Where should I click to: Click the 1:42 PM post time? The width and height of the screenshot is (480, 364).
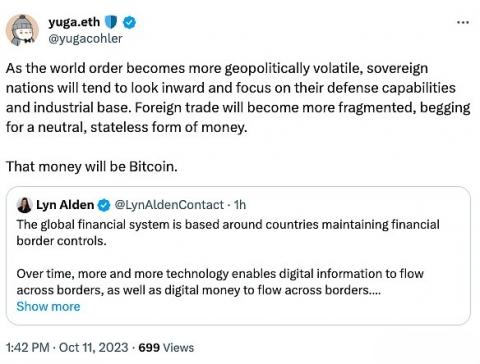click(x=28, y=348)
